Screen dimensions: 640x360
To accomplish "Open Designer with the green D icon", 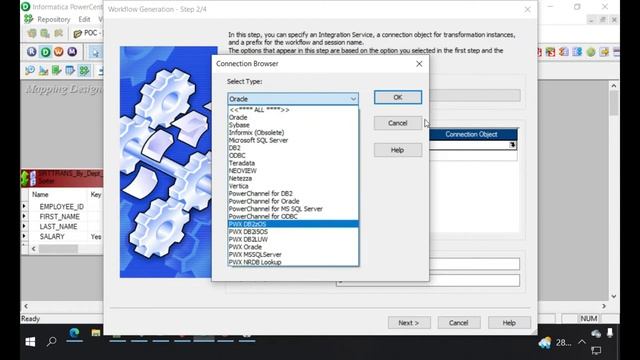I will point(45,52).
